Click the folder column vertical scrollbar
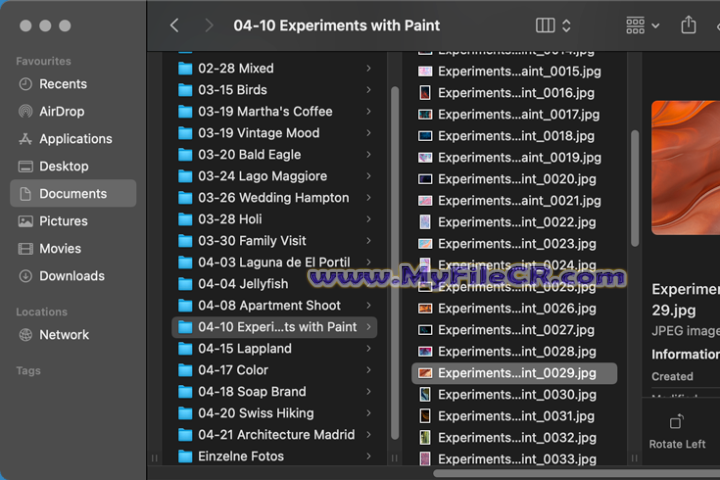The height and width of the screenshot is (480, 720). click(x=394, y=263)
